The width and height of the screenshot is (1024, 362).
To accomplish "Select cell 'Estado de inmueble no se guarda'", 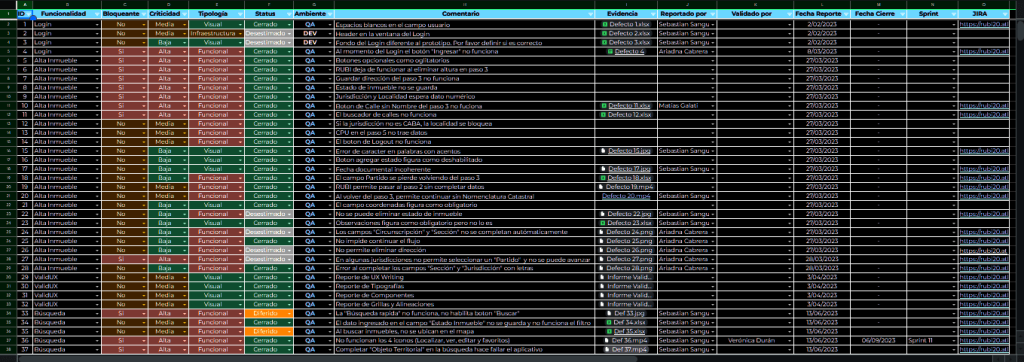I will [464, 88].
